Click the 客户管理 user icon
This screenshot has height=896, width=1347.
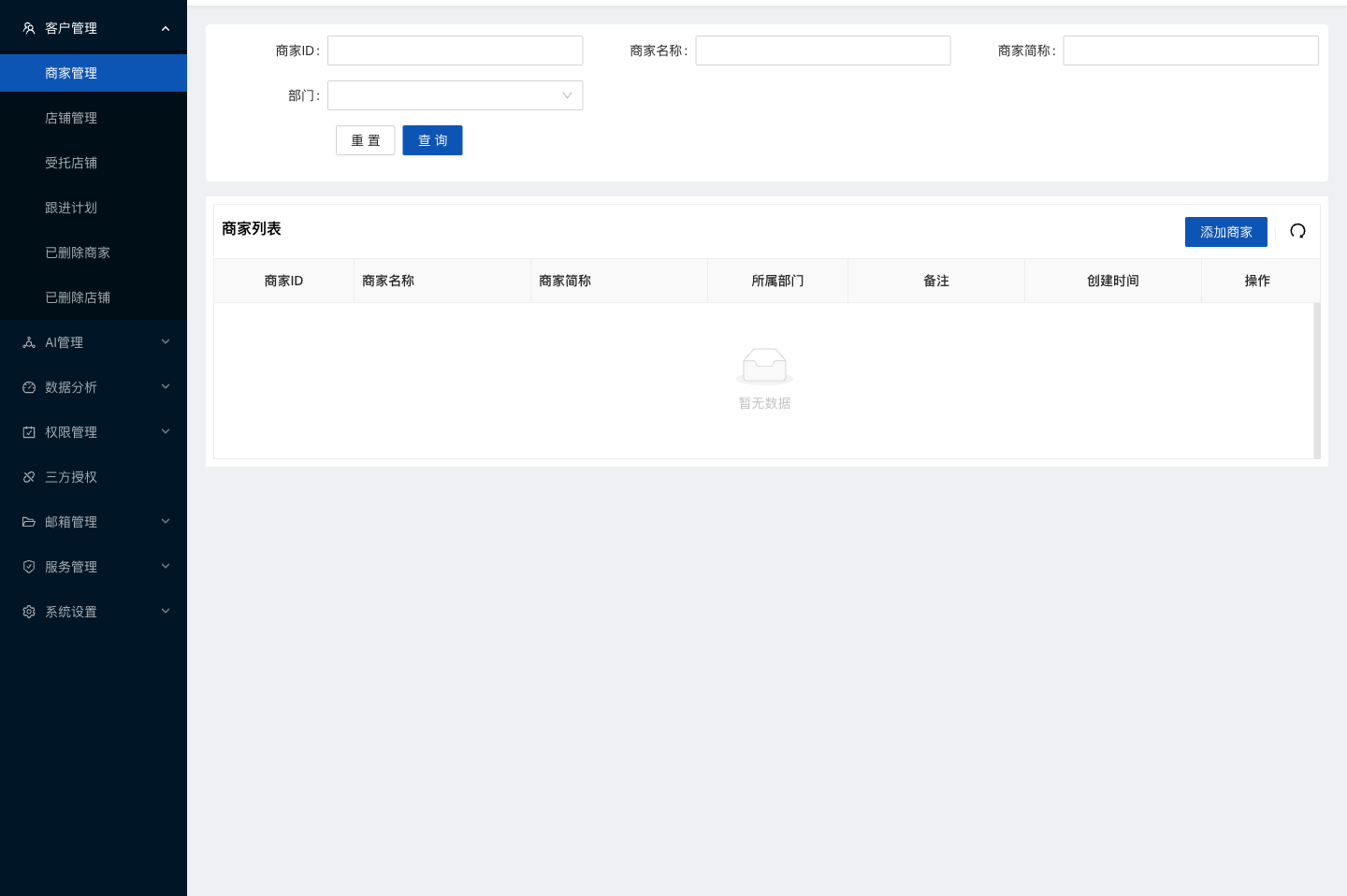[x=29, y=28]
